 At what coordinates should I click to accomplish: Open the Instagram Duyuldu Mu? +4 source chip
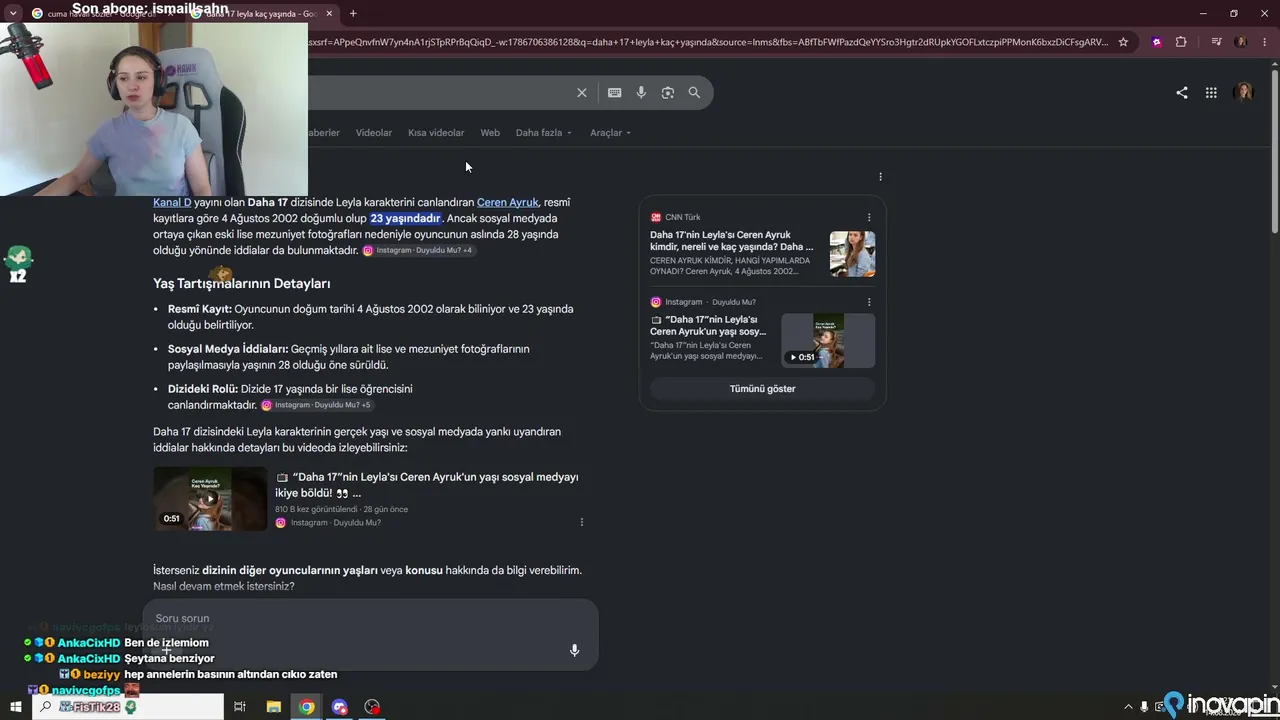click(417, 250)
